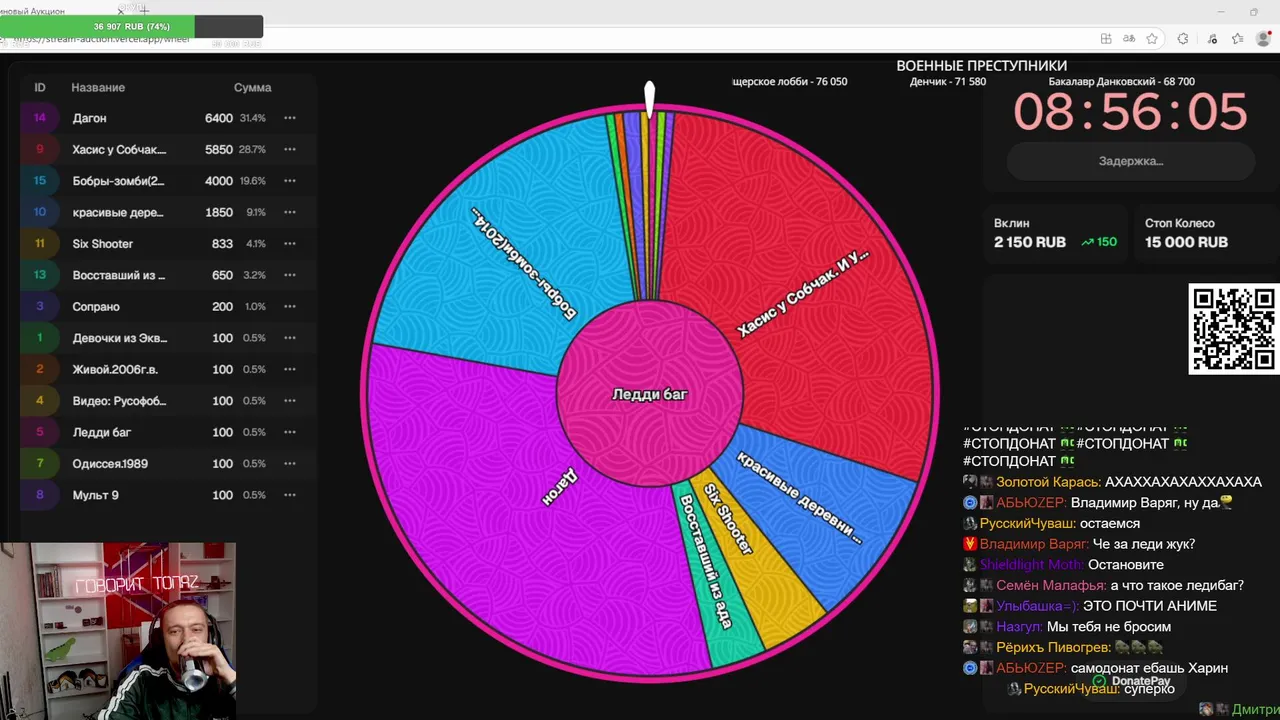Viewport: 1280px width, 720px height.
Task: Click Денчик - 71 580 leaderboard entry
Action: (948, 82)
